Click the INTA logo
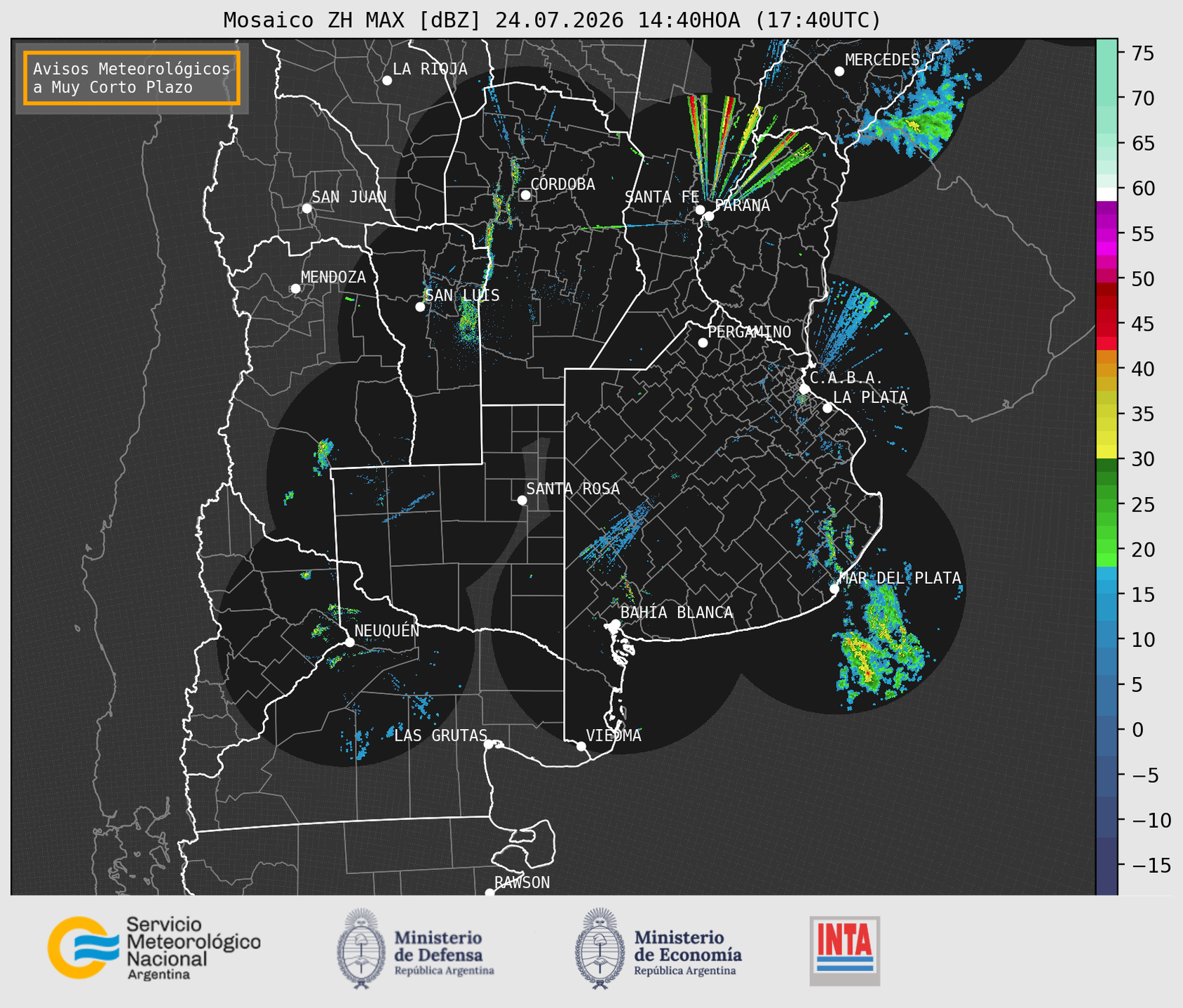Image resolution: width=1183 pixels, height=1008 pixels. [844, 951]
